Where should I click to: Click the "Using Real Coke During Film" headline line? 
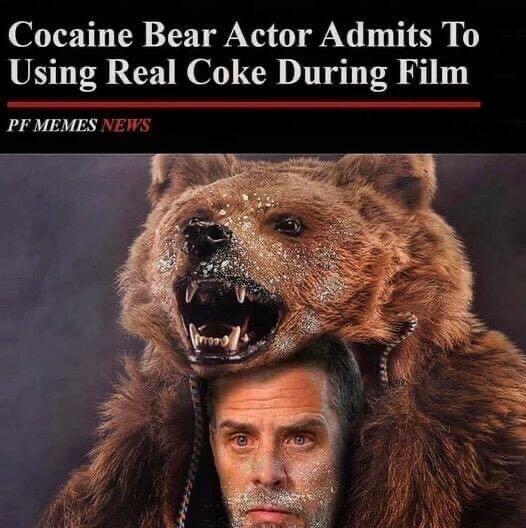coord(239,73)
